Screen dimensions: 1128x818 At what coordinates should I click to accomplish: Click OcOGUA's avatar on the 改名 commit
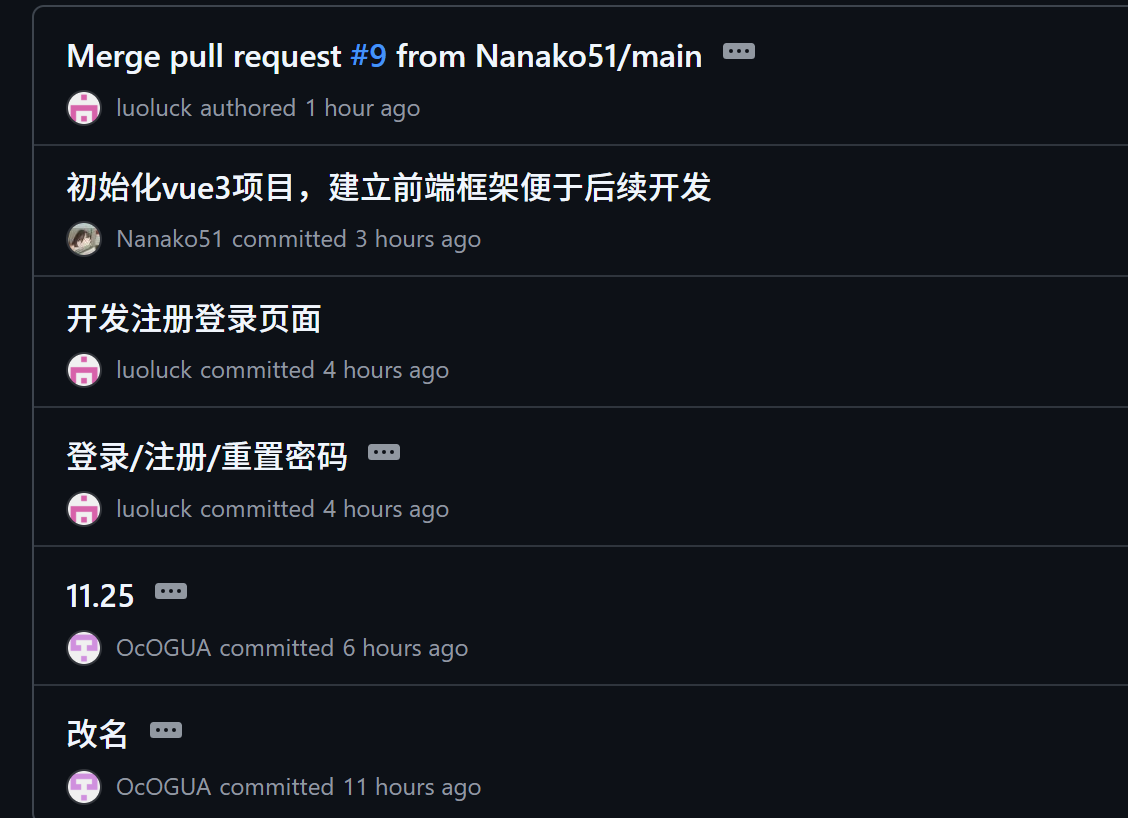(84, 787)
